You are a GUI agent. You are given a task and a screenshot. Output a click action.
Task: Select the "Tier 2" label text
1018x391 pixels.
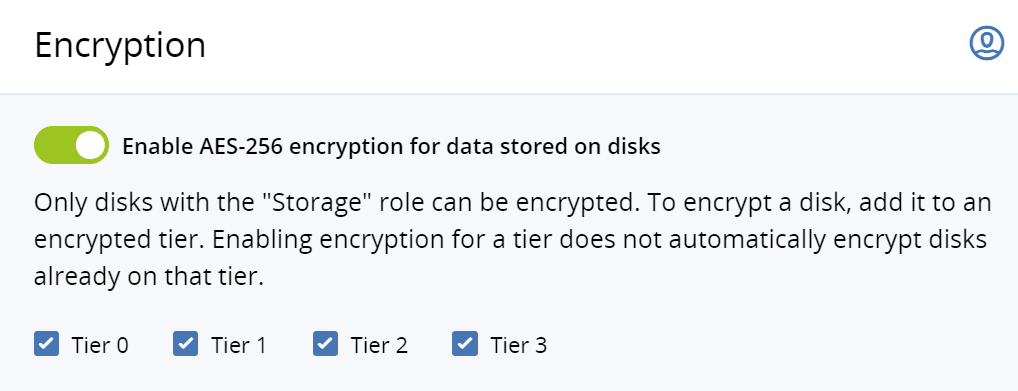tap(379, 346)
